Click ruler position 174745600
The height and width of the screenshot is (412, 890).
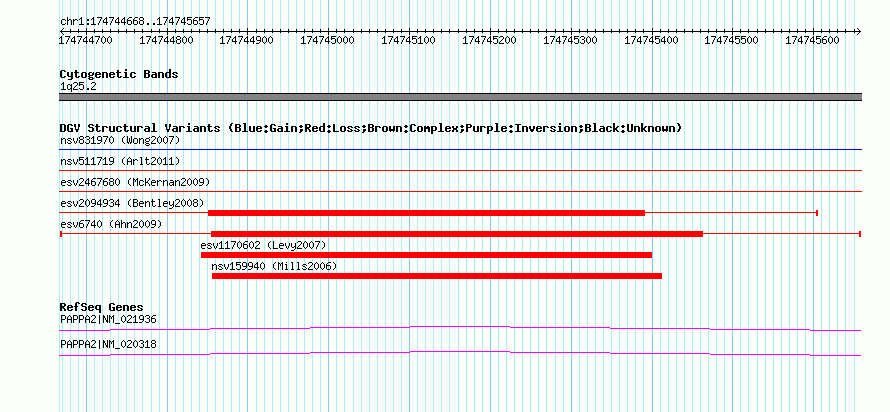[x=813, y=40]
